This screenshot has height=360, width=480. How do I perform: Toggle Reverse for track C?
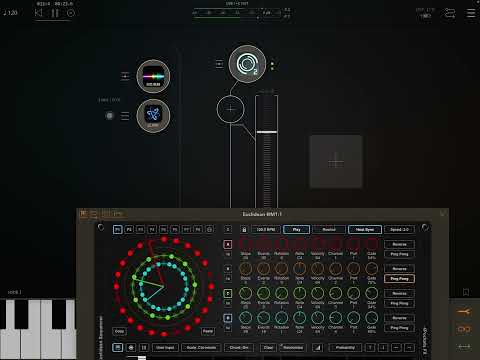[x=399, y=293]
